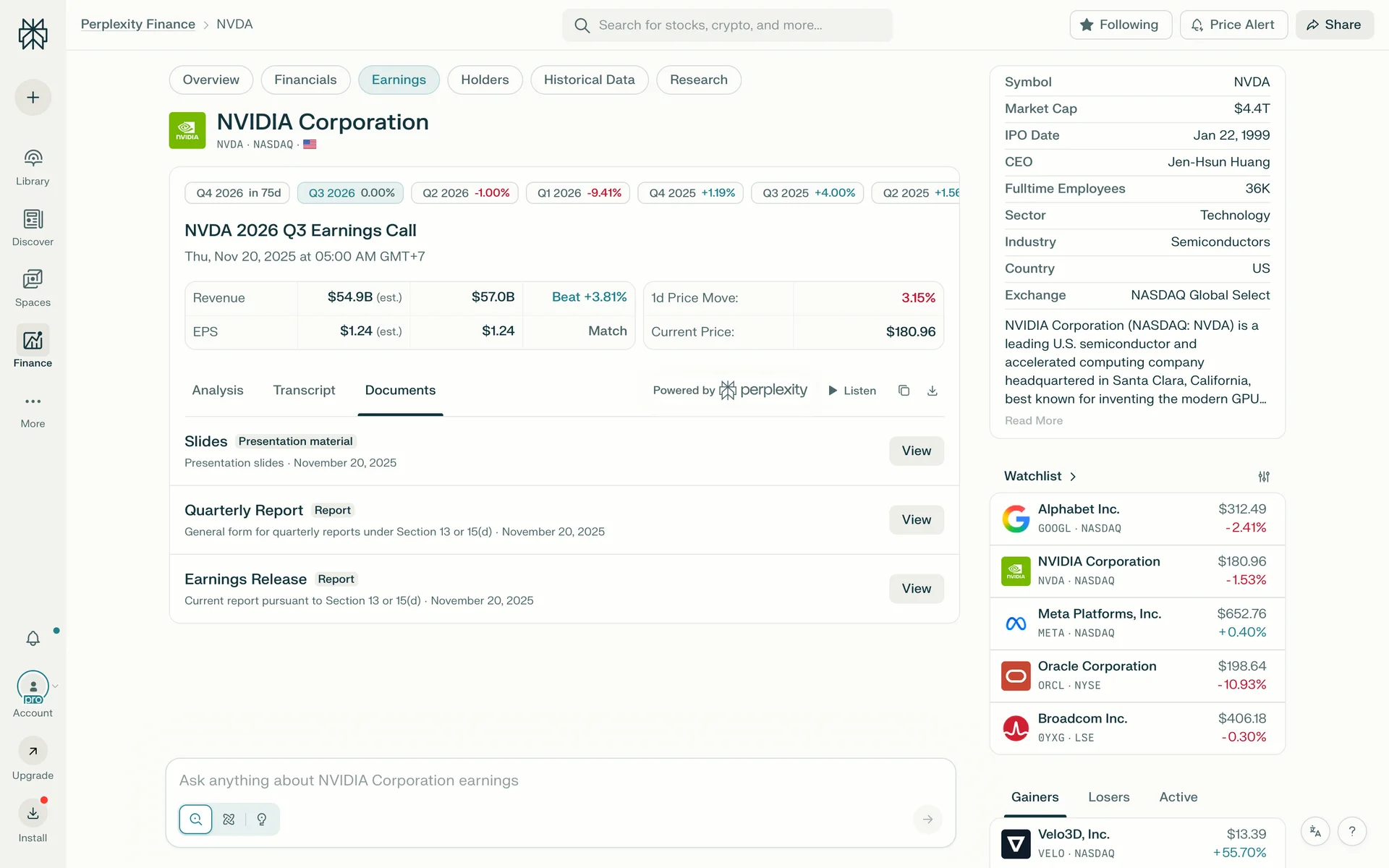
Task: Select the search mode in the ask box
Action: (195, 820)
